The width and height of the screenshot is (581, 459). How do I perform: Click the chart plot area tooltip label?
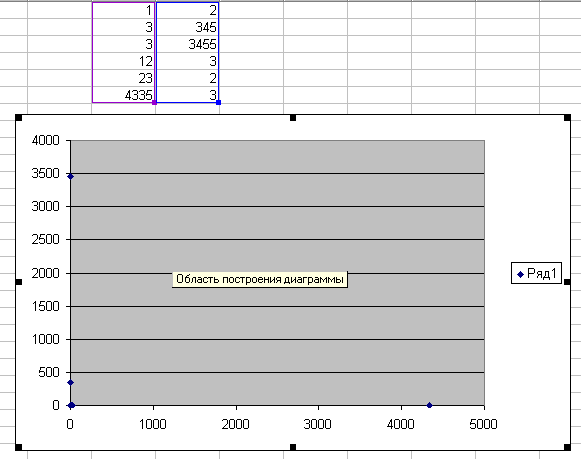coord(260,279)
